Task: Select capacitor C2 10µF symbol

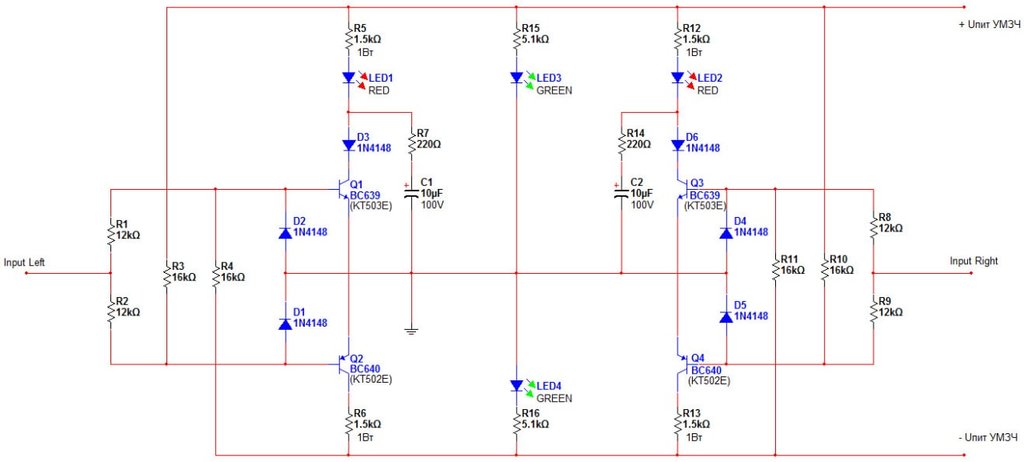Action: (621, 192)
